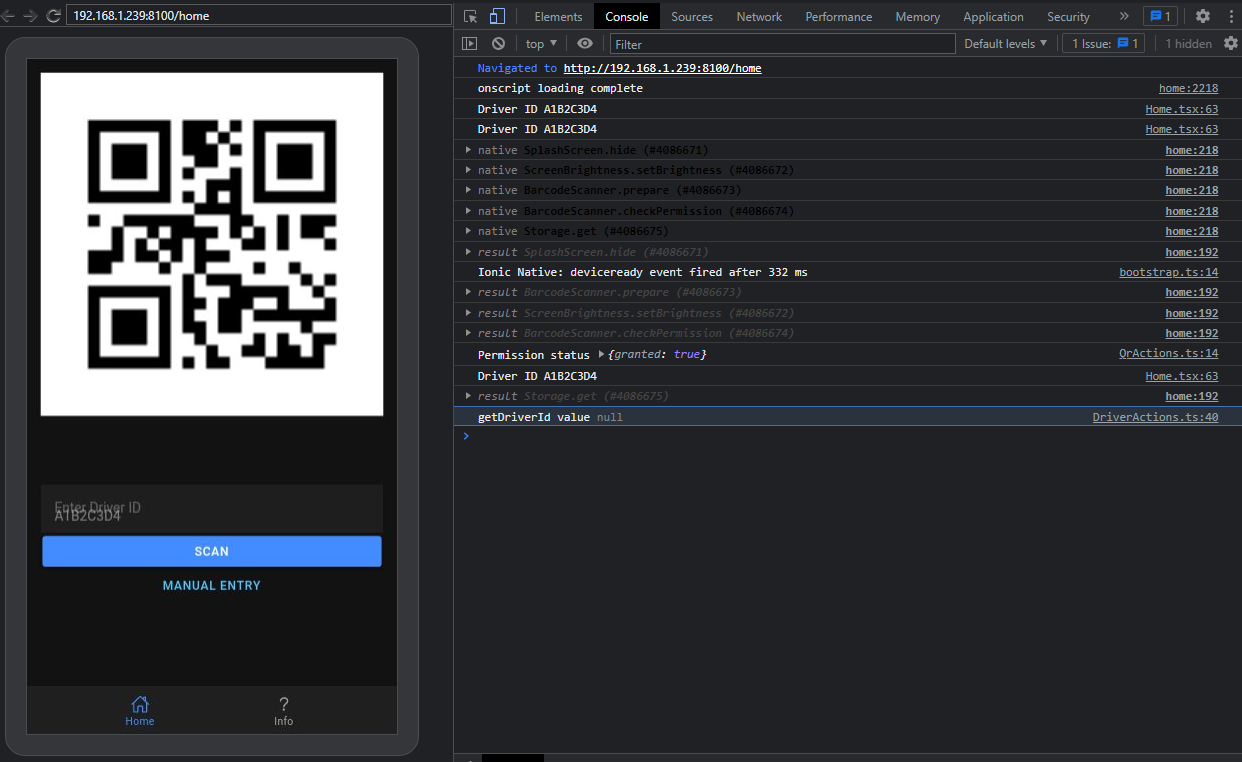
Task: Click the MANUAL ENTRY button
Action: click(212, 585)
